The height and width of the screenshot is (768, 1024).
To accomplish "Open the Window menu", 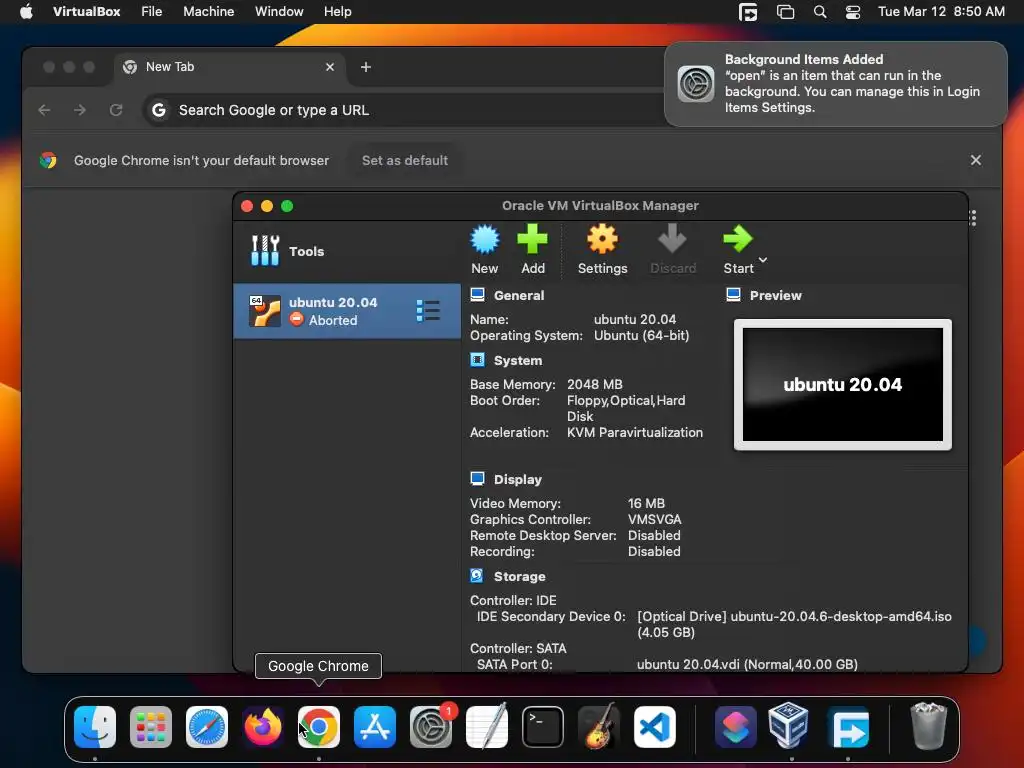I will tap(279, 12).
